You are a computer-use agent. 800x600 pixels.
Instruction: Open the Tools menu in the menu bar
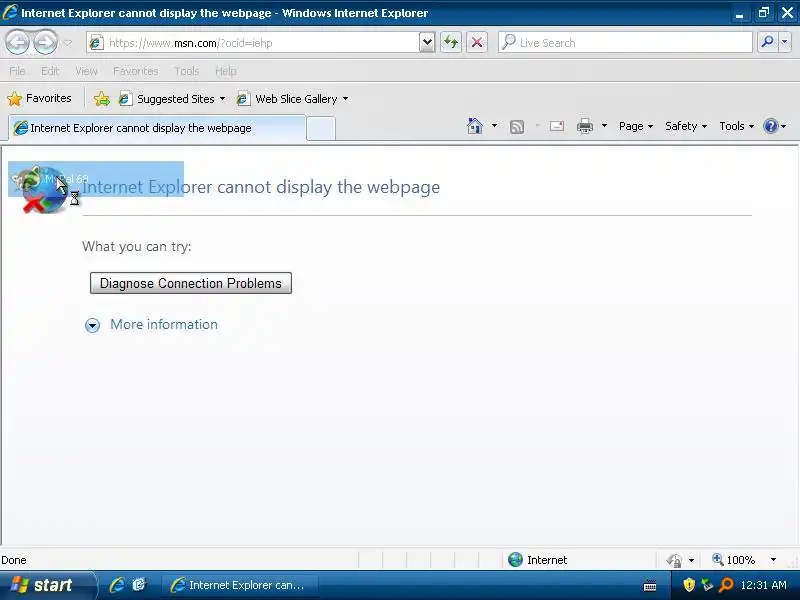186,71
